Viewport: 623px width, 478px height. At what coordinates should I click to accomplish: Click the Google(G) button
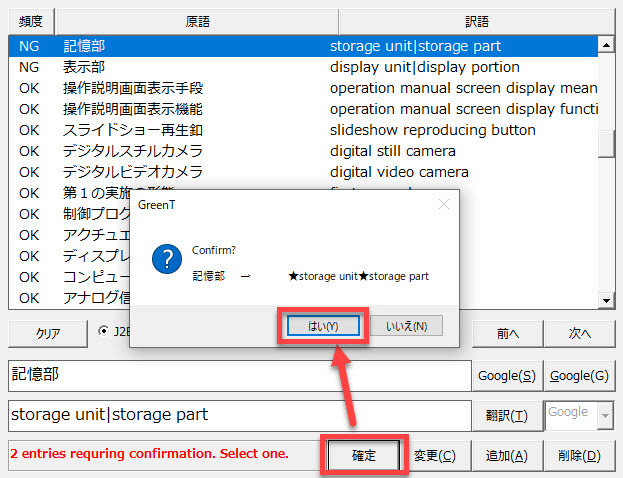click(580, 375)
